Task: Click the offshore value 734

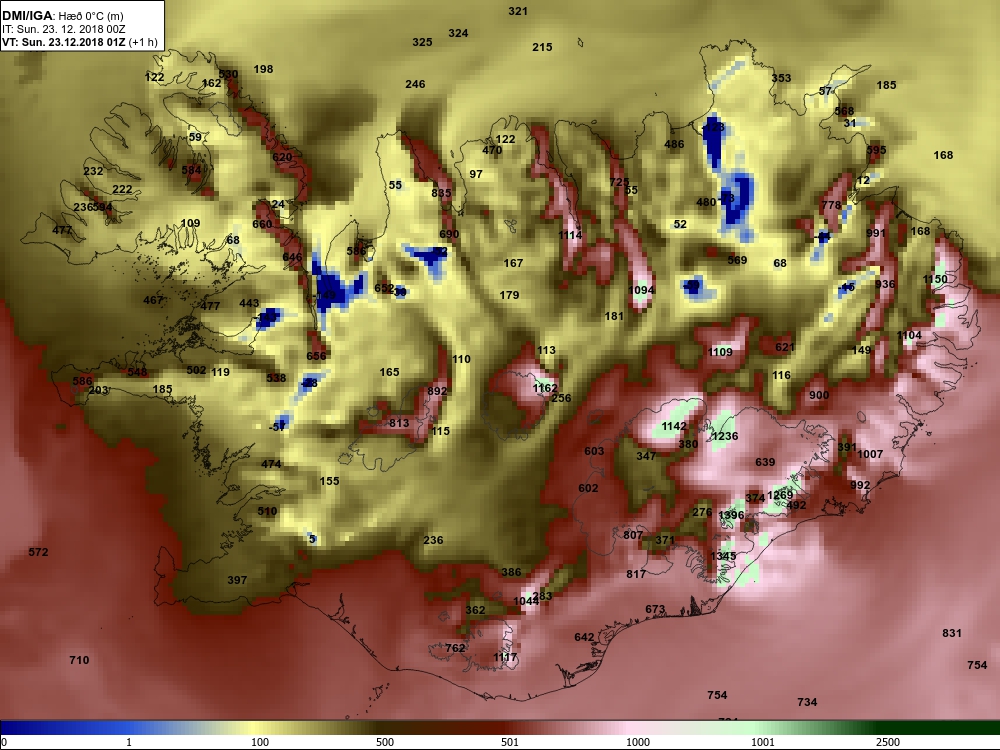Action: (807, 702)
